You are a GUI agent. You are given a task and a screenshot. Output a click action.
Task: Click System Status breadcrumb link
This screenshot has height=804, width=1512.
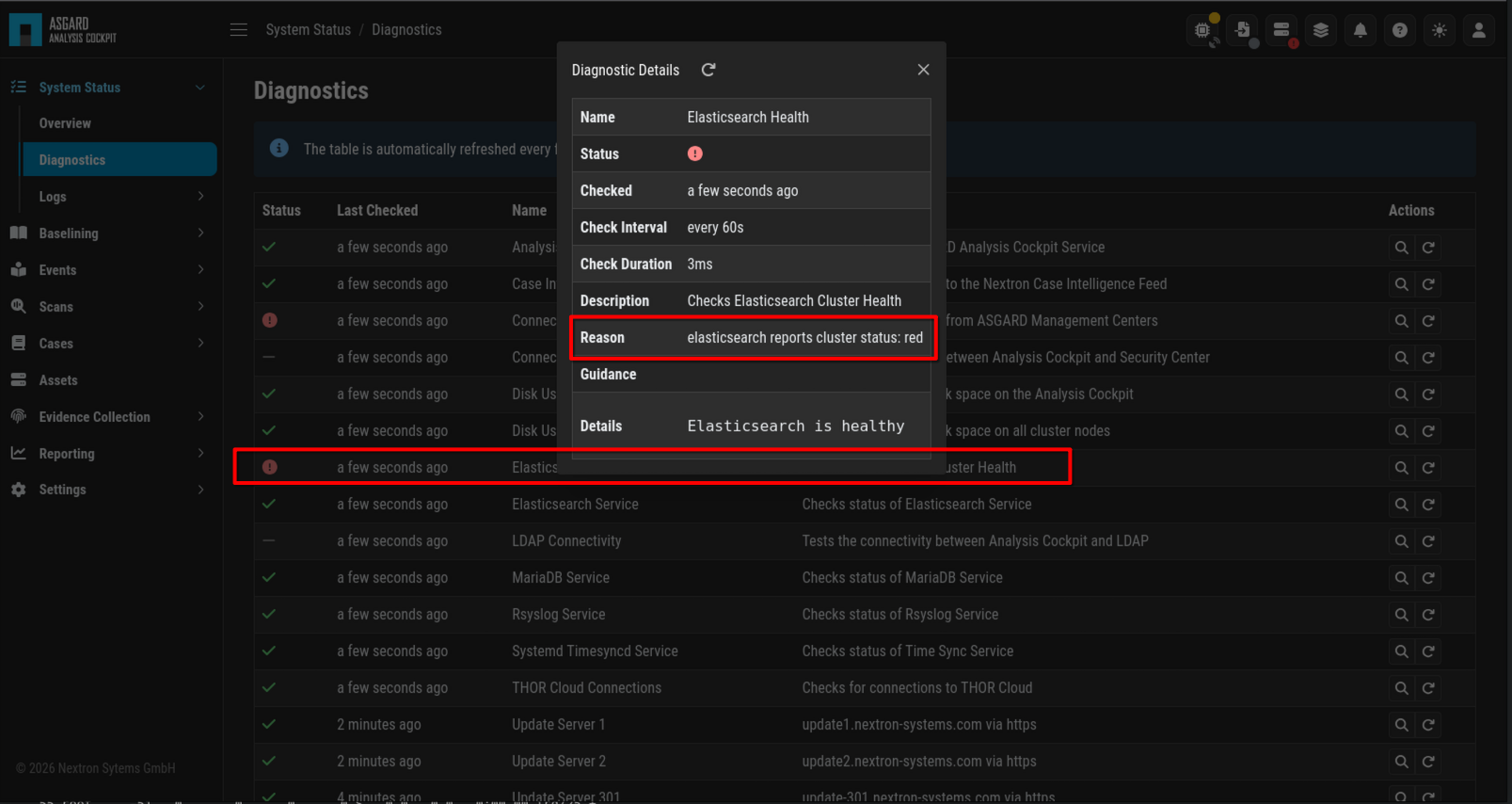(x=308, y=30)
